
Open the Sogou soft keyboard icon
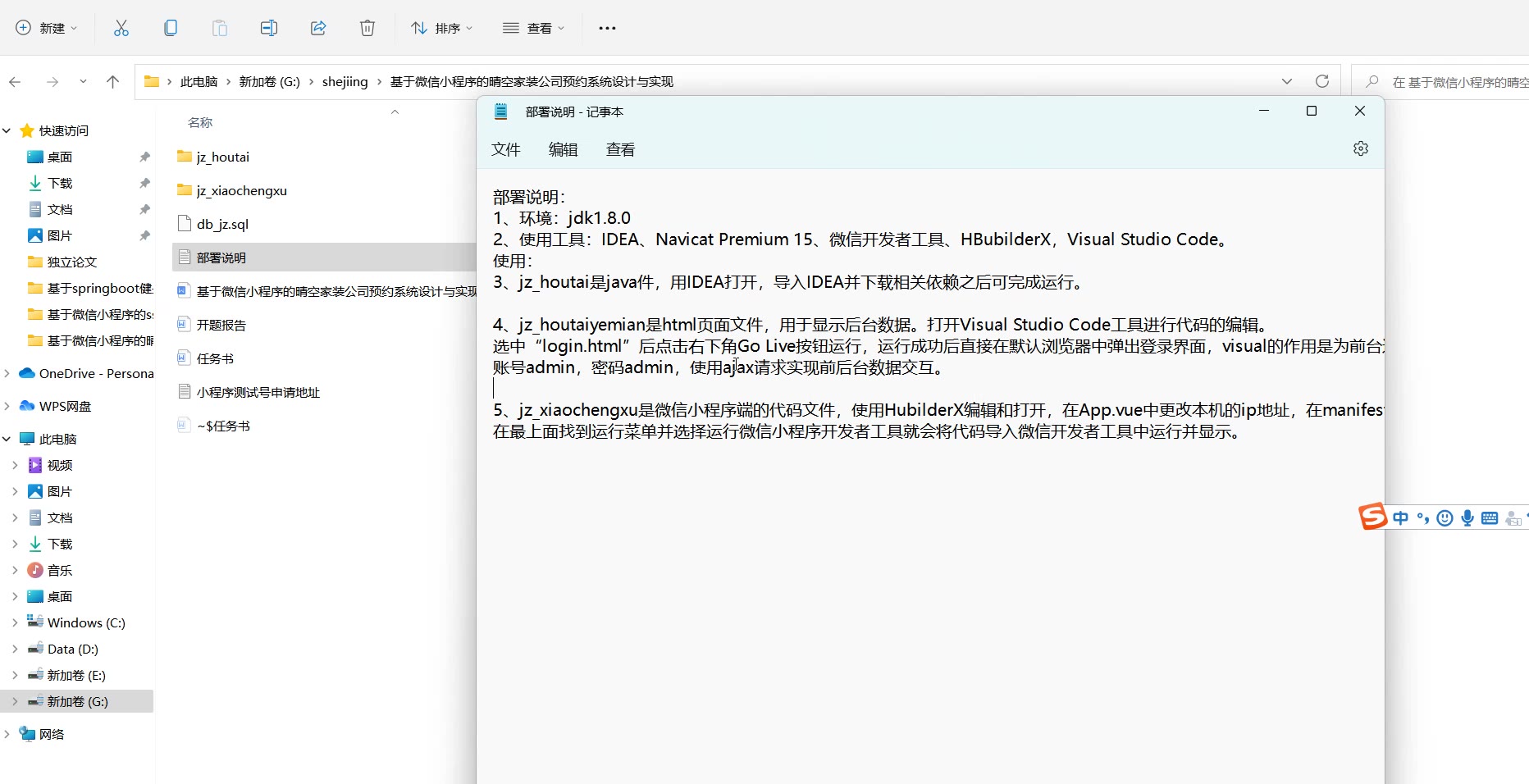(1490, 517)
